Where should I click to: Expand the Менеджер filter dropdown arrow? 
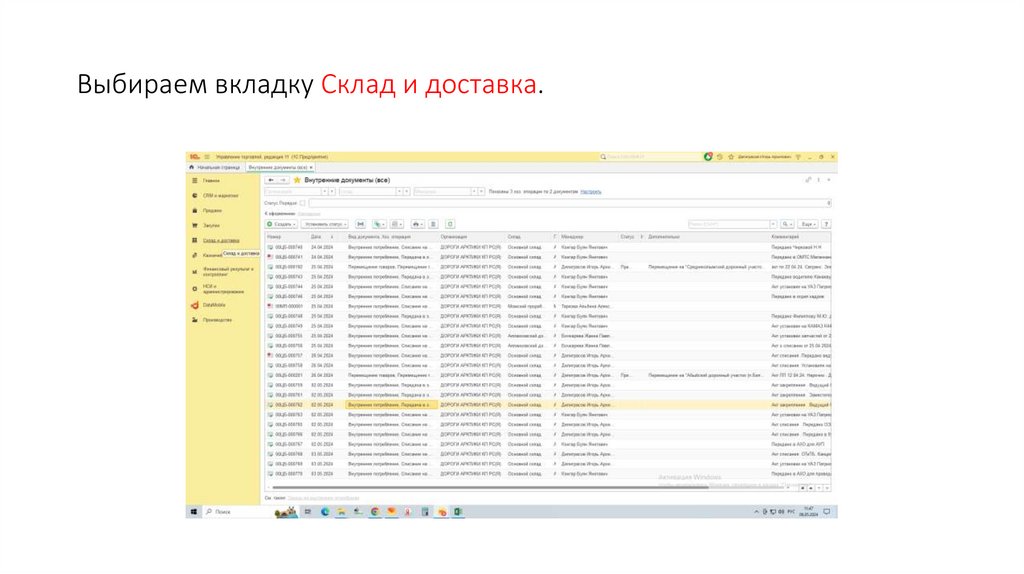[474, 191]
